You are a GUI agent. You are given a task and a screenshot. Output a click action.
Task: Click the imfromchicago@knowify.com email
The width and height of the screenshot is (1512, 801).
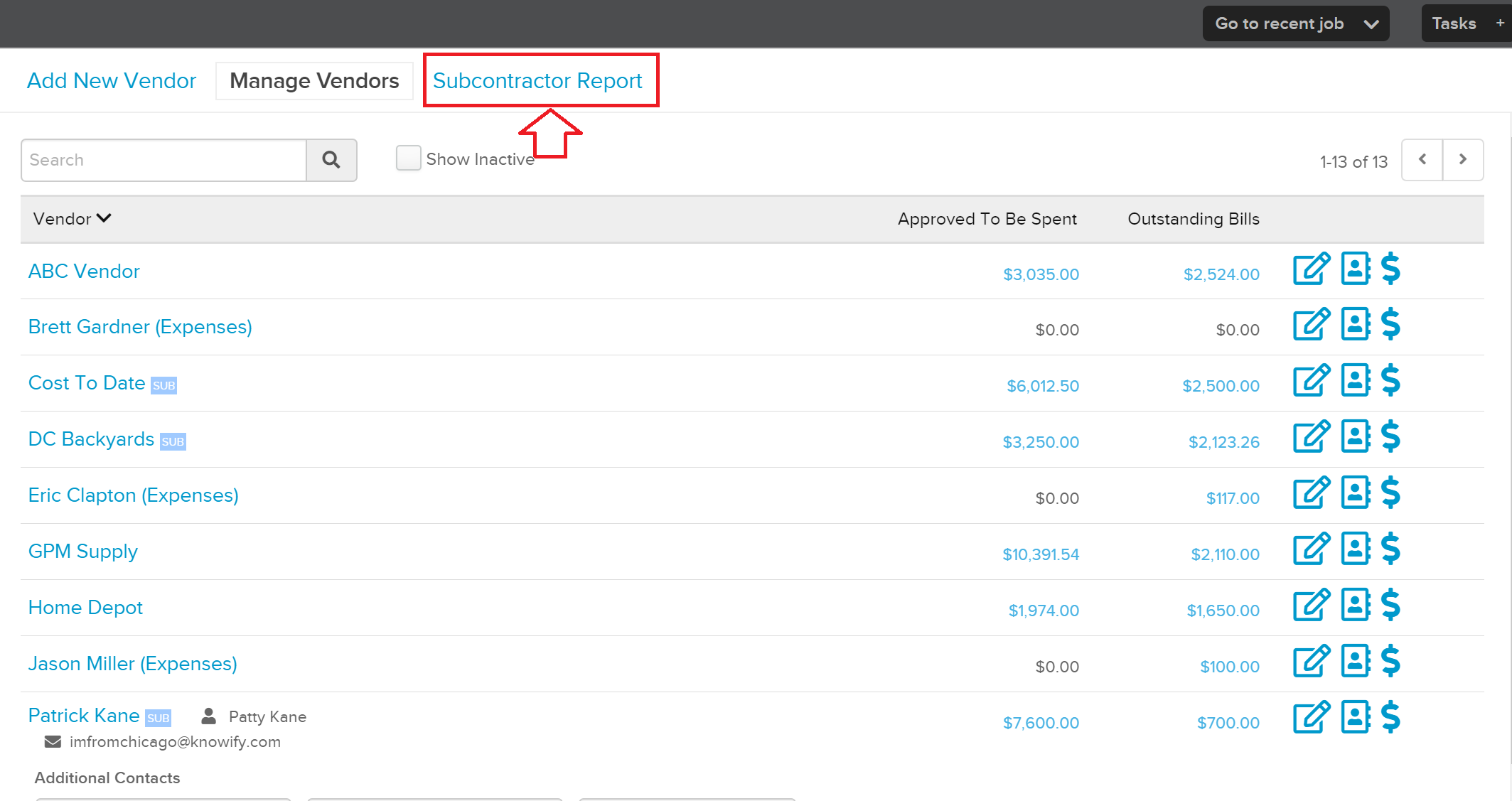[175, 742]
